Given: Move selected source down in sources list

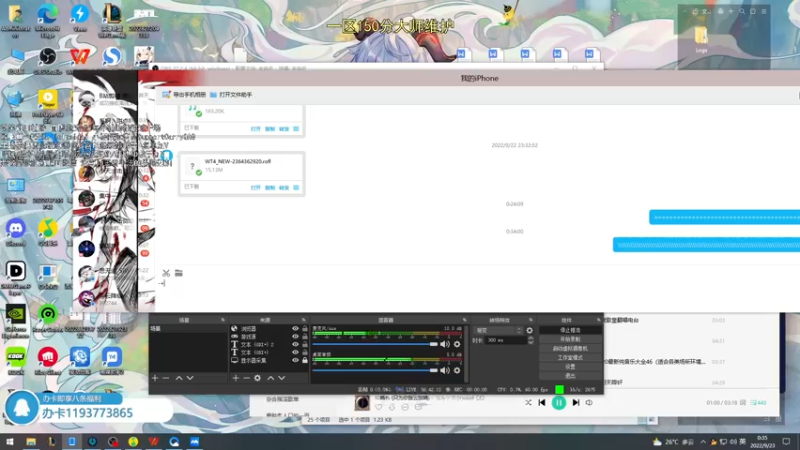Looking at the screenshot, I should coord(282,378).
